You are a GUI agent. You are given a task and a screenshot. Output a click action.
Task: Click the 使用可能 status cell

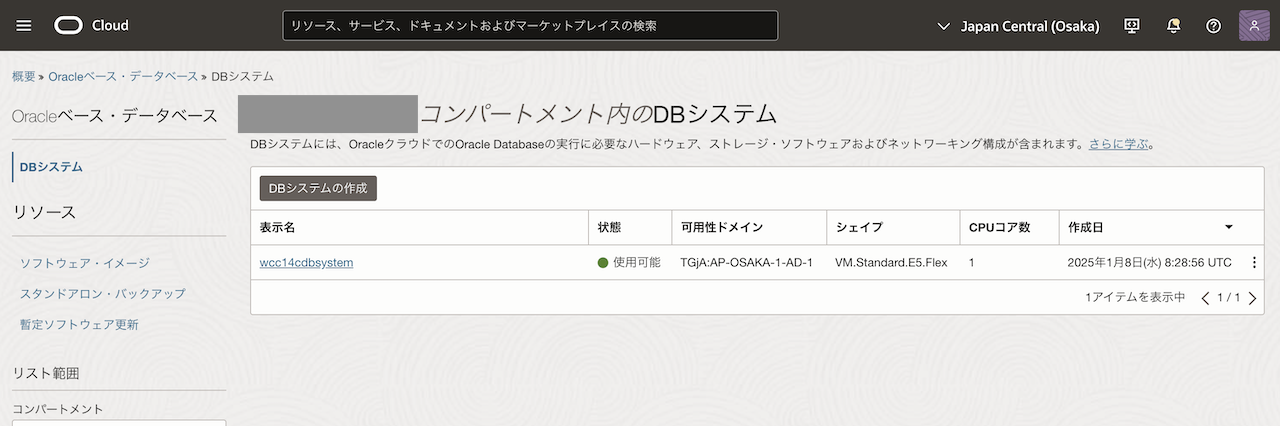(x=629, y=263)
